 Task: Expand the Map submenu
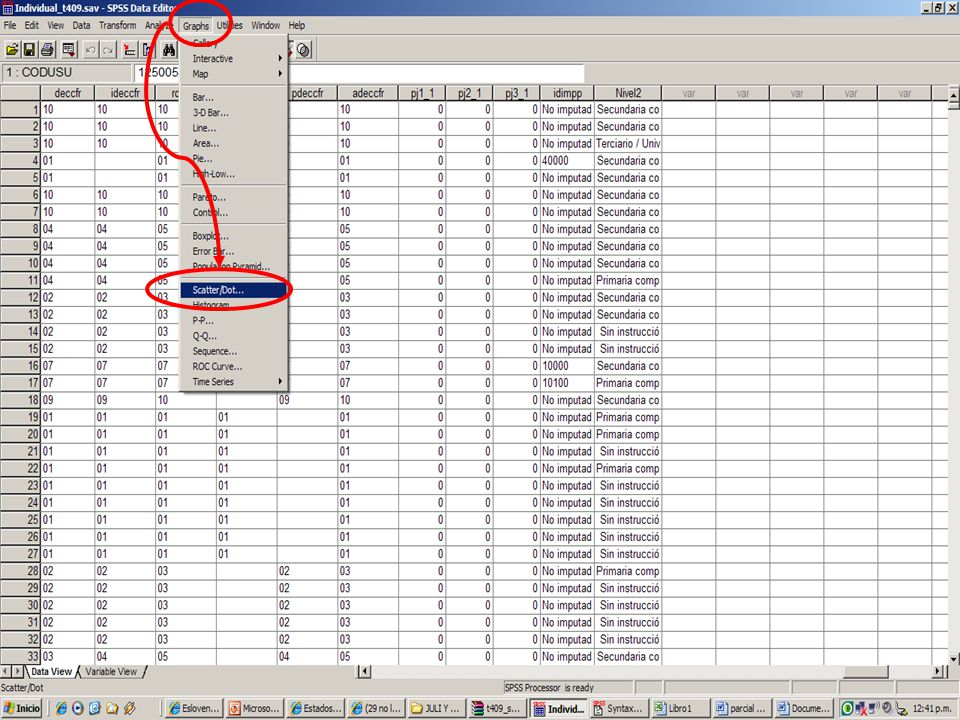pyautogui.click(x=233, y=74)
